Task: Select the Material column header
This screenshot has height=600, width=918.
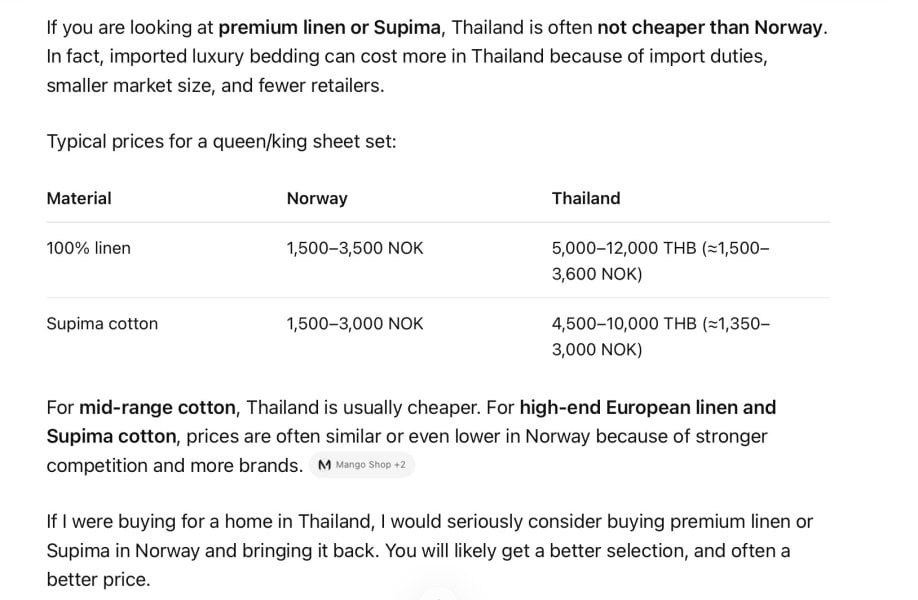Action: click(x=79, y=198)
